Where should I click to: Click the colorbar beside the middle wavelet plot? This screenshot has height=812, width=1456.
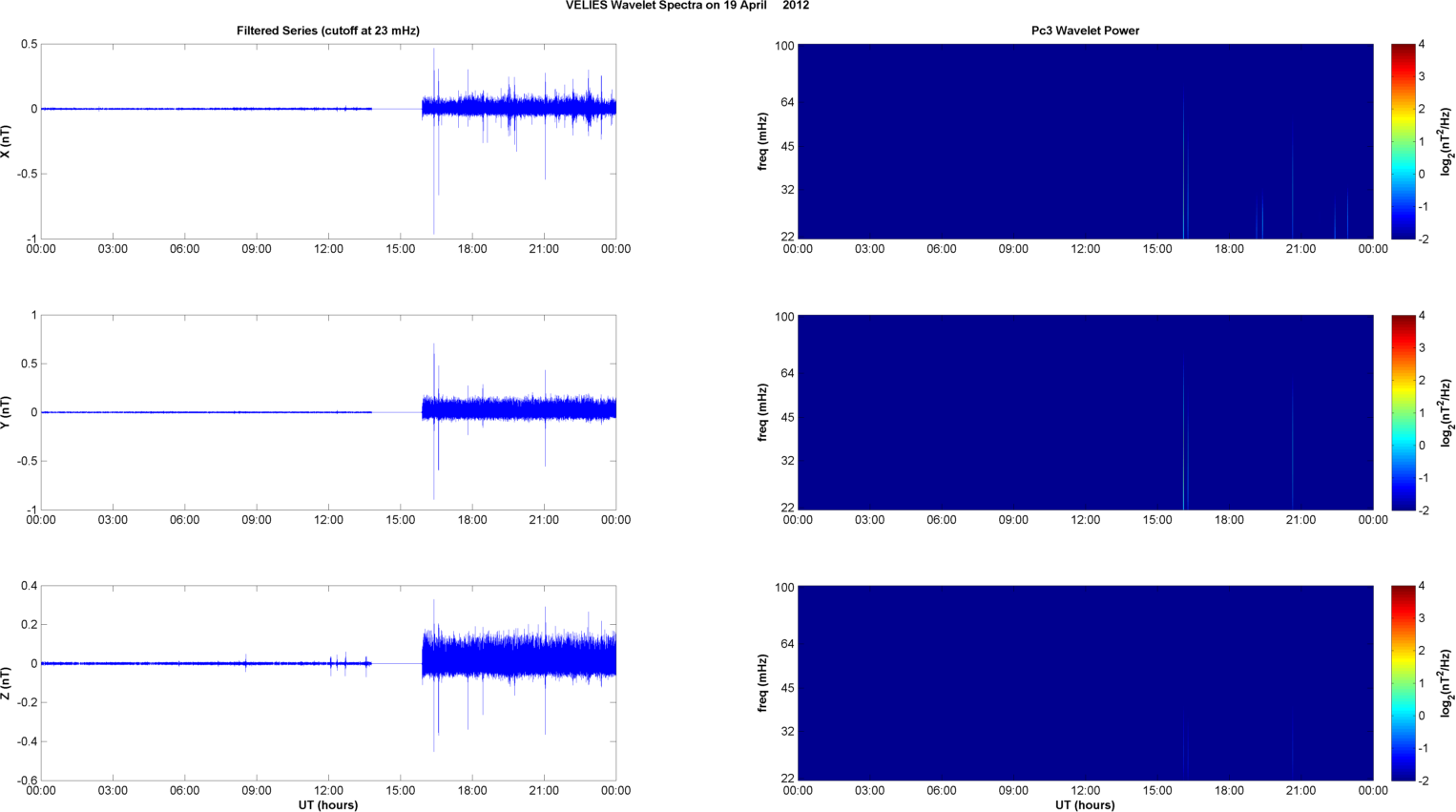tap(1403, 412)
